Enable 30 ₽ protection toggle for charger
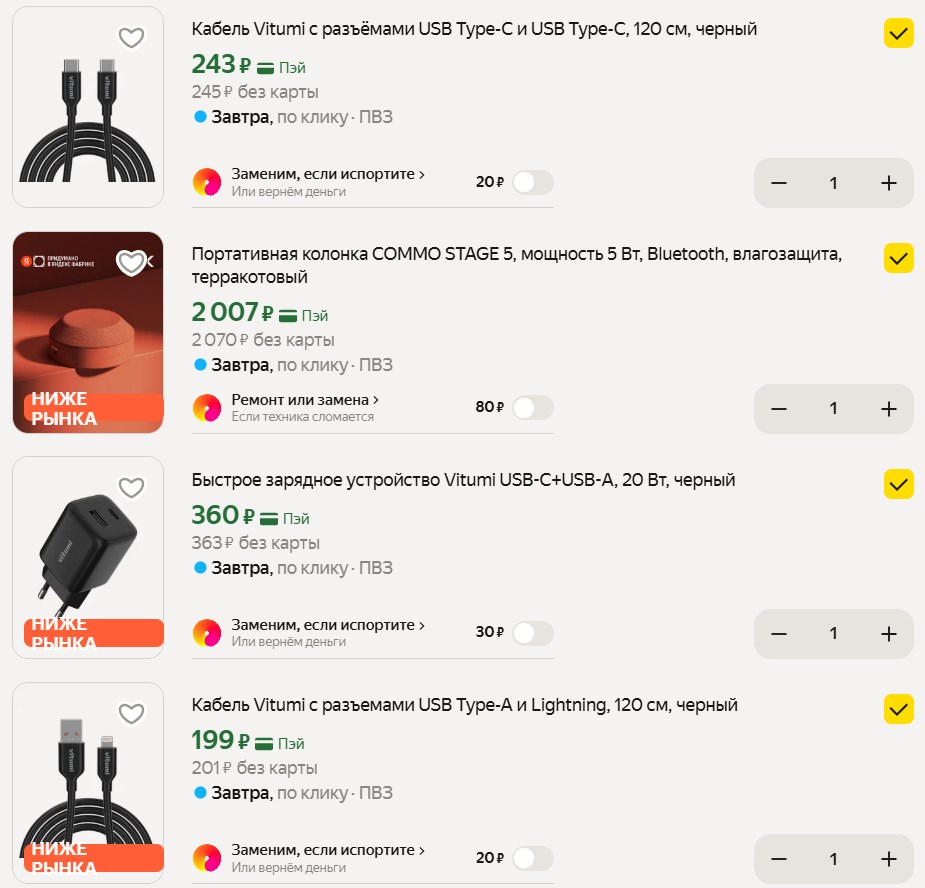The image size is (925, 888). [x=533, y=633]
